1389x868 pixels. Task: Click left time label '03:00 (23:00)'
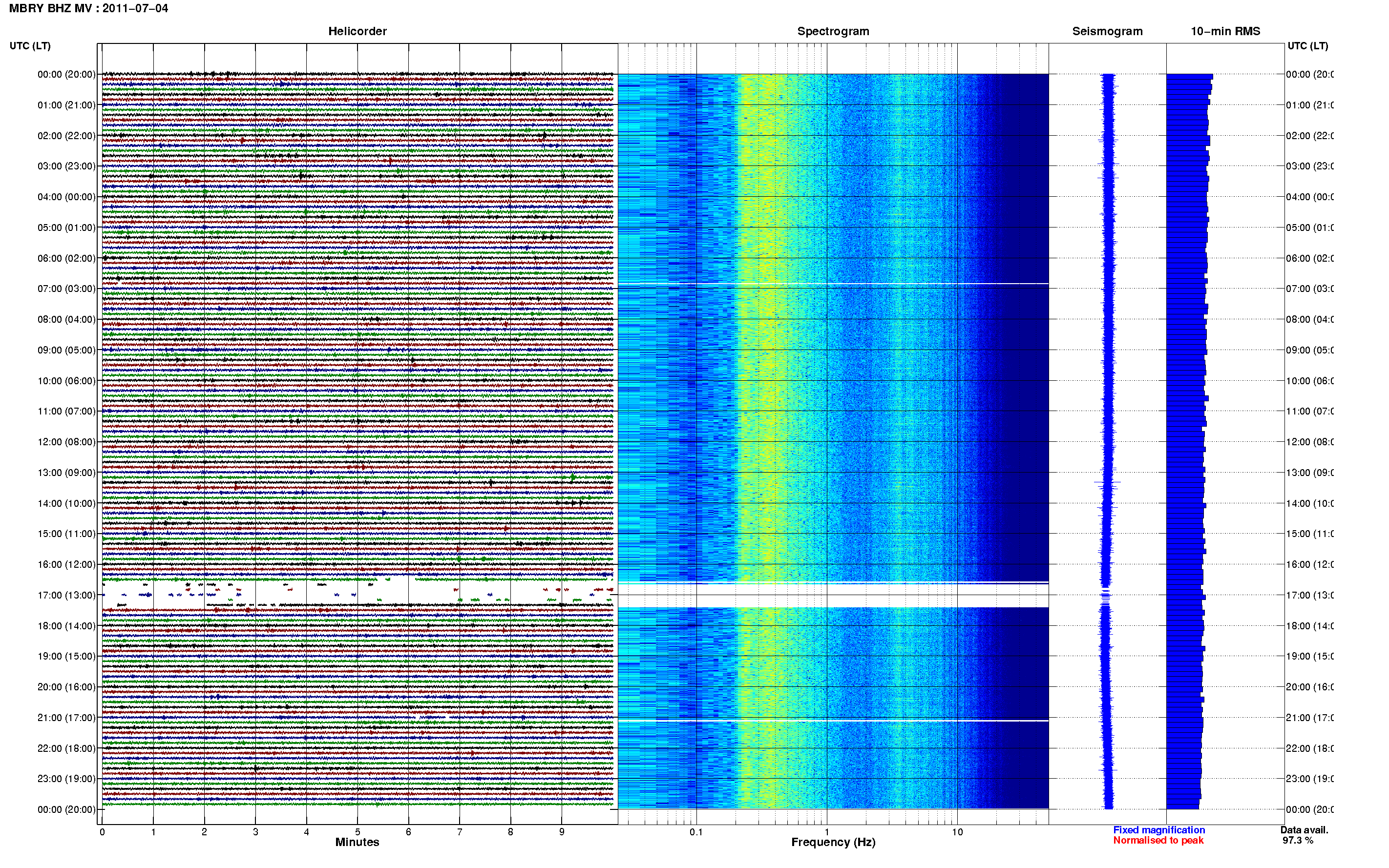(x=66, y=166)
